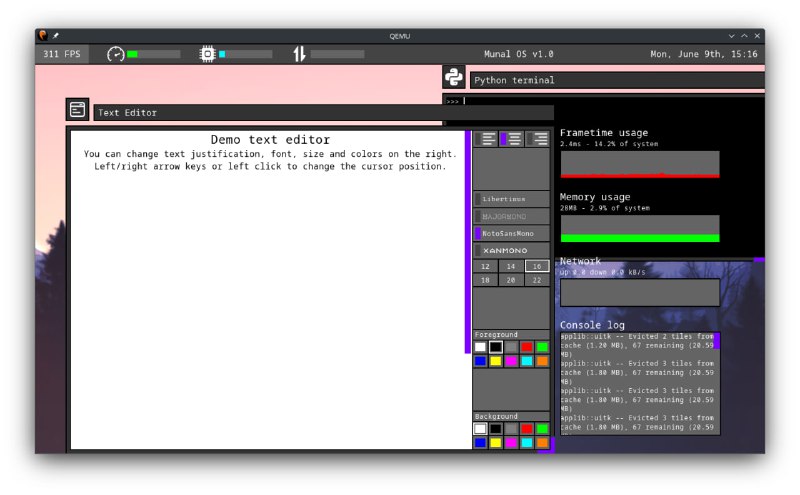Image resolution: width=800 pixels, height=495 pixels.
Task: Select the Libertinus font option
Action: 511,199
